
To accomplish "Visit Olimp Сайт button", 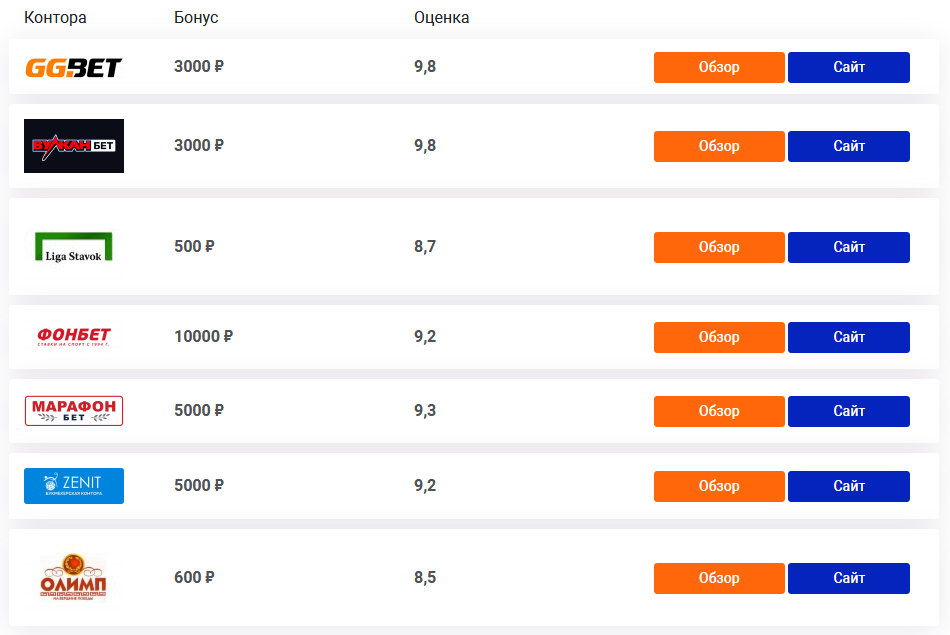I will (x=849, y=579).
